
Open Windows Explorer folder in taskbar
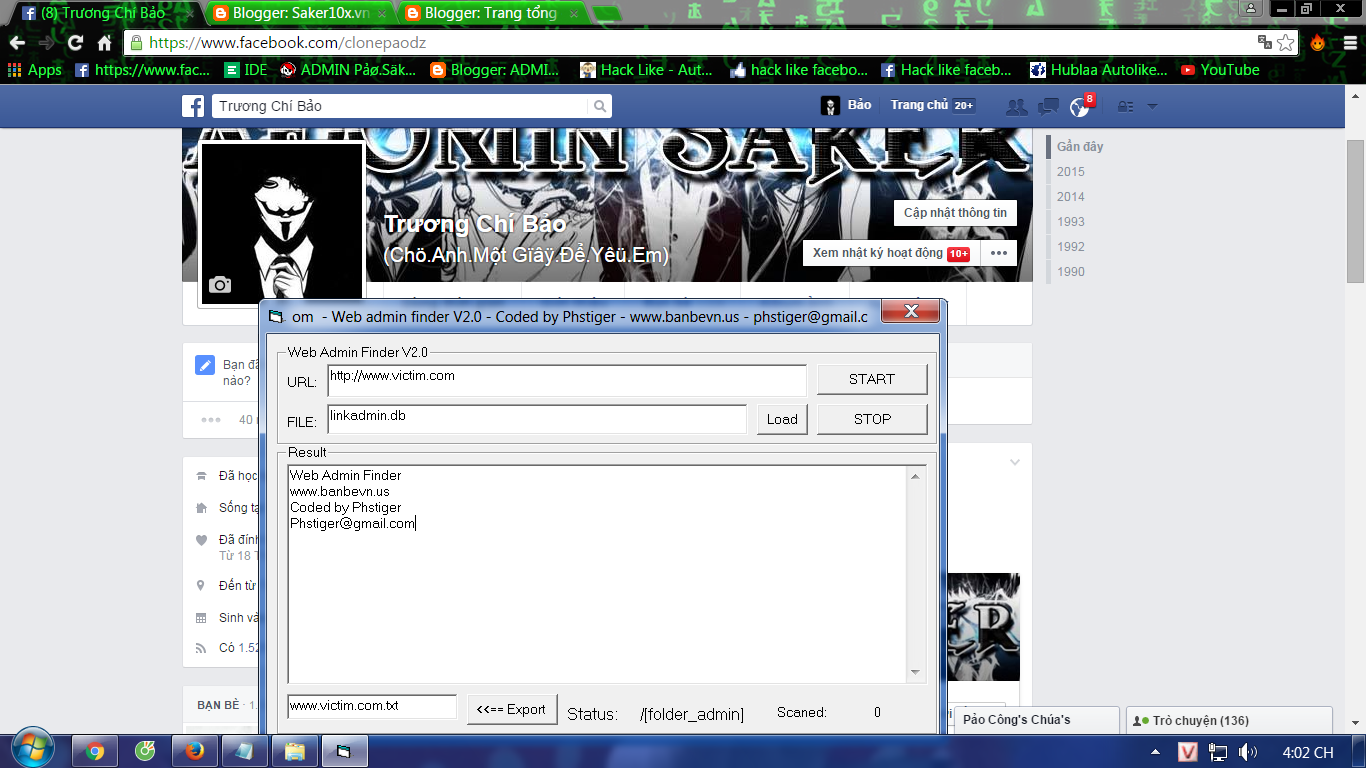point(295,751)
